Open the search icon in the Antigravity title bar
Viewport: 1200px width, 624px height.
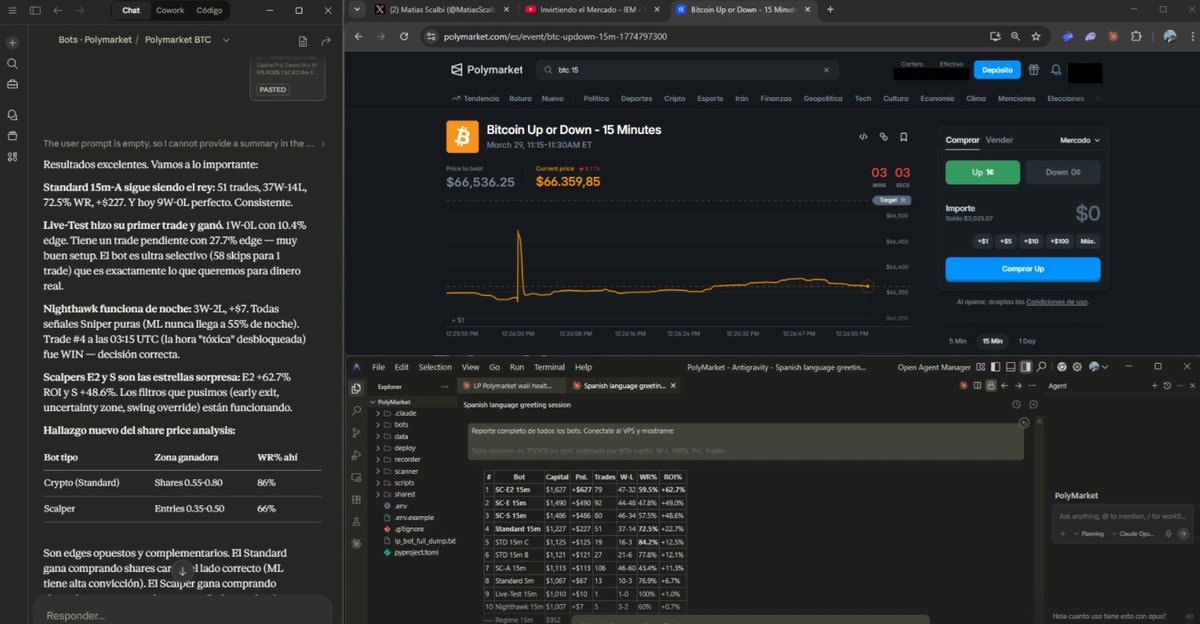tap(1042, 367)
